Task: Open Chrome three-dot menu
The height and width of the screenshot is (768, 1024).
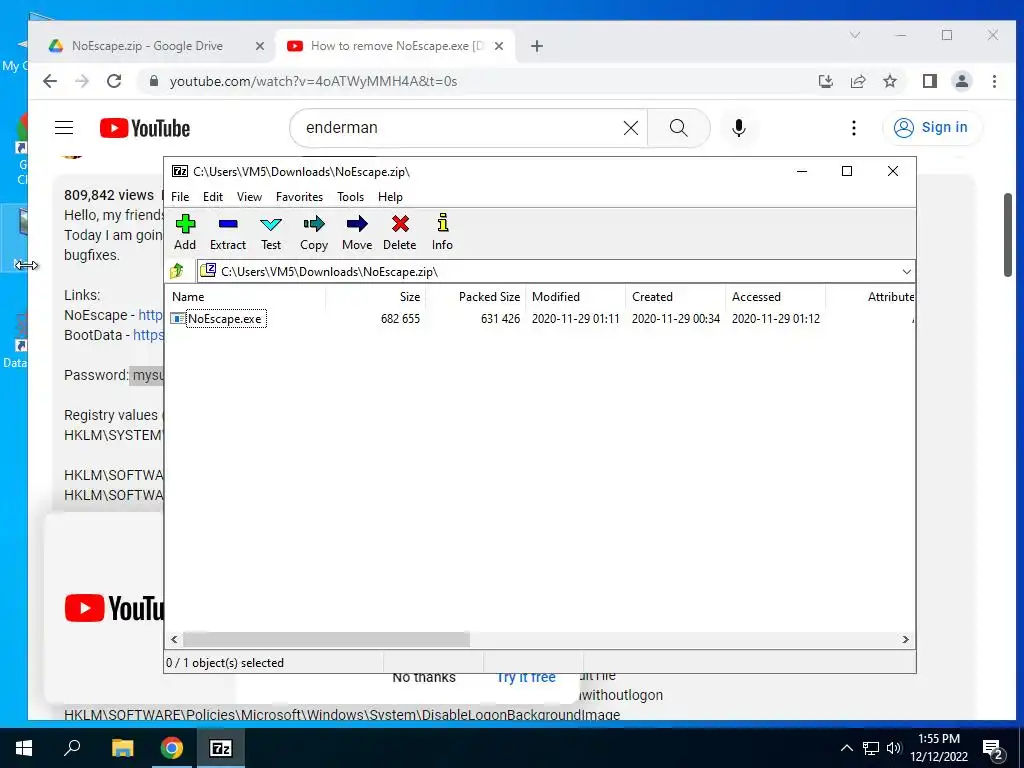Action: (994, 81)
